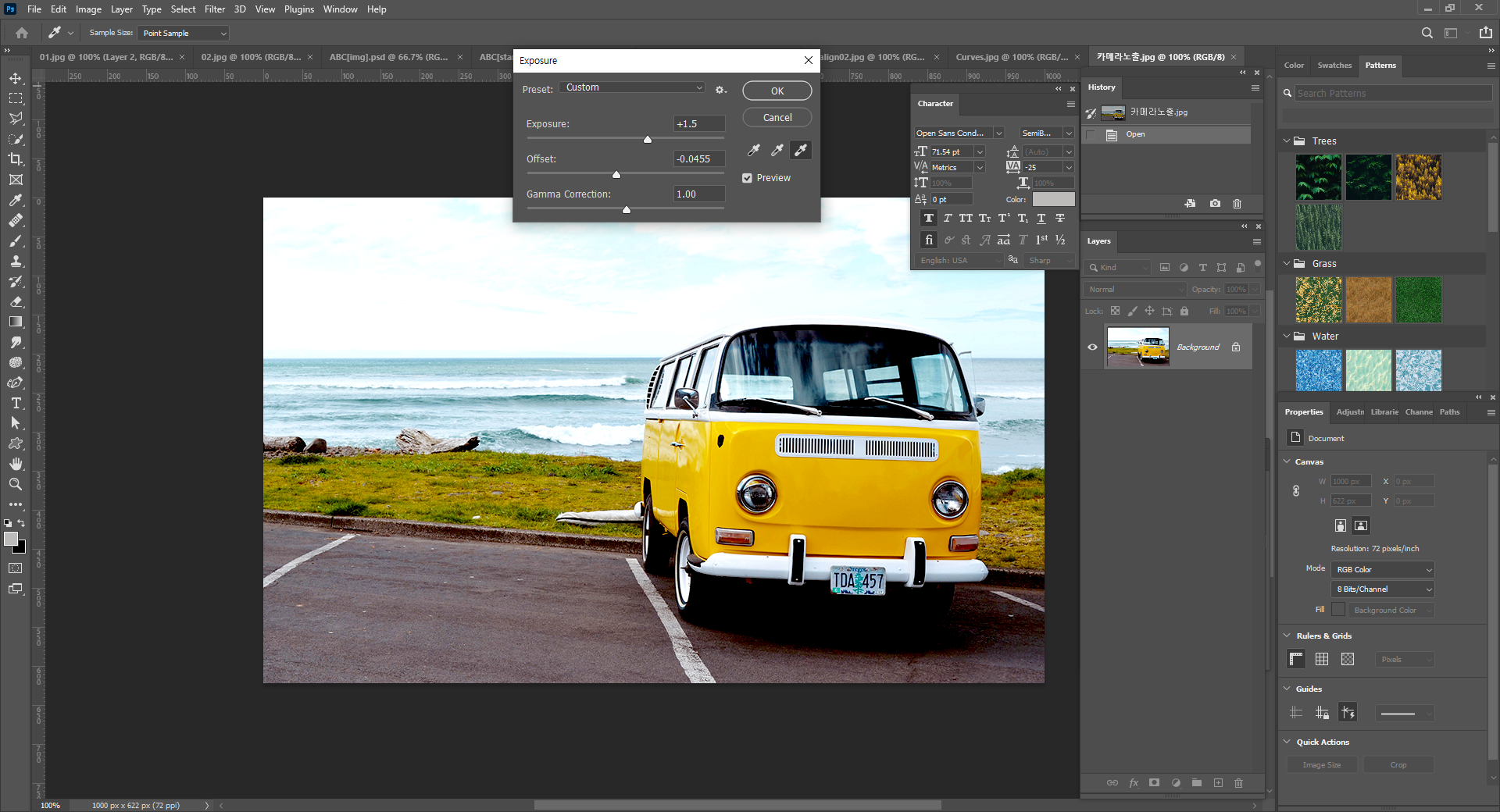The width and height of the screenshot is (1500, 812).
Task: Select the Zoom tool
Action: [16, 484]
